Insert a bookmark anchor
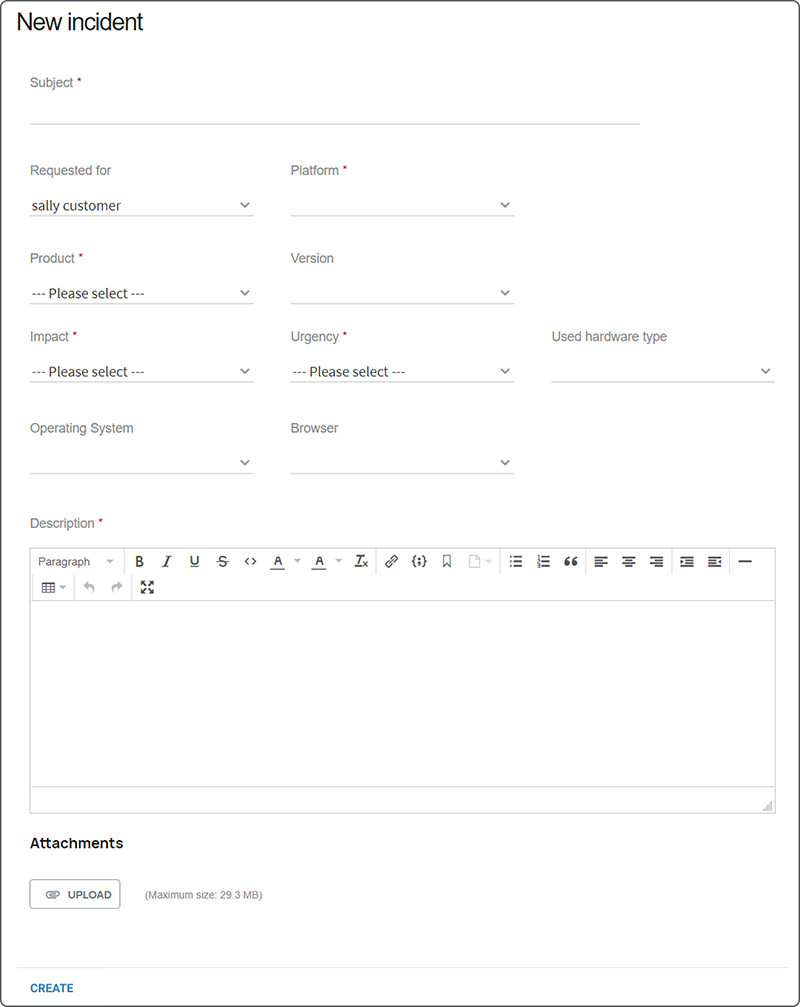Image resolution: width=800 pixels, height=1007 pixels. (447, 561)
